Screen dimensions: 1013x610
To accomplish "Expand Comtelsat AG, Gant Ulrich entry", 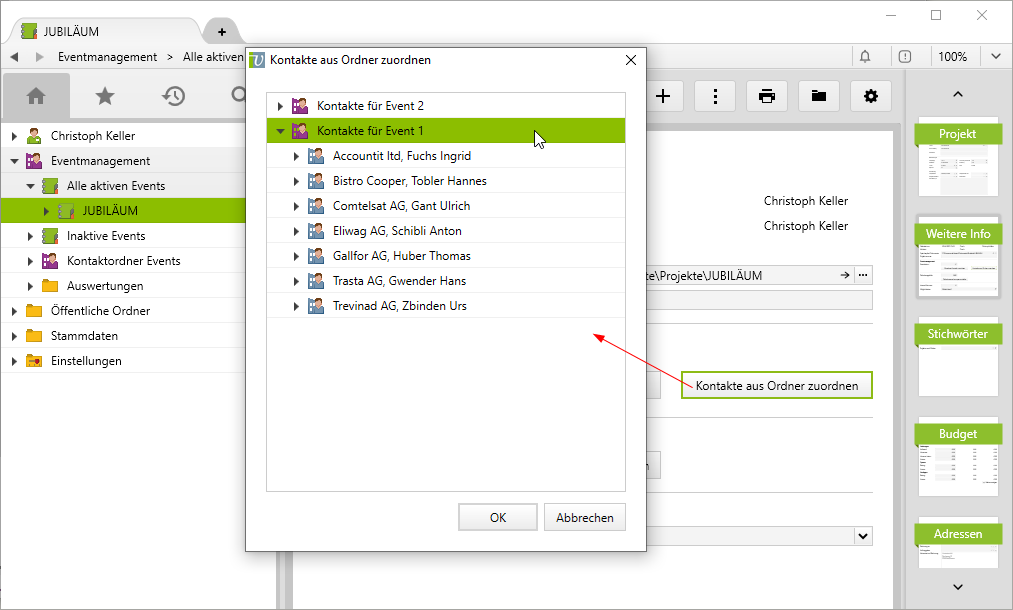I will coord(296,206).
